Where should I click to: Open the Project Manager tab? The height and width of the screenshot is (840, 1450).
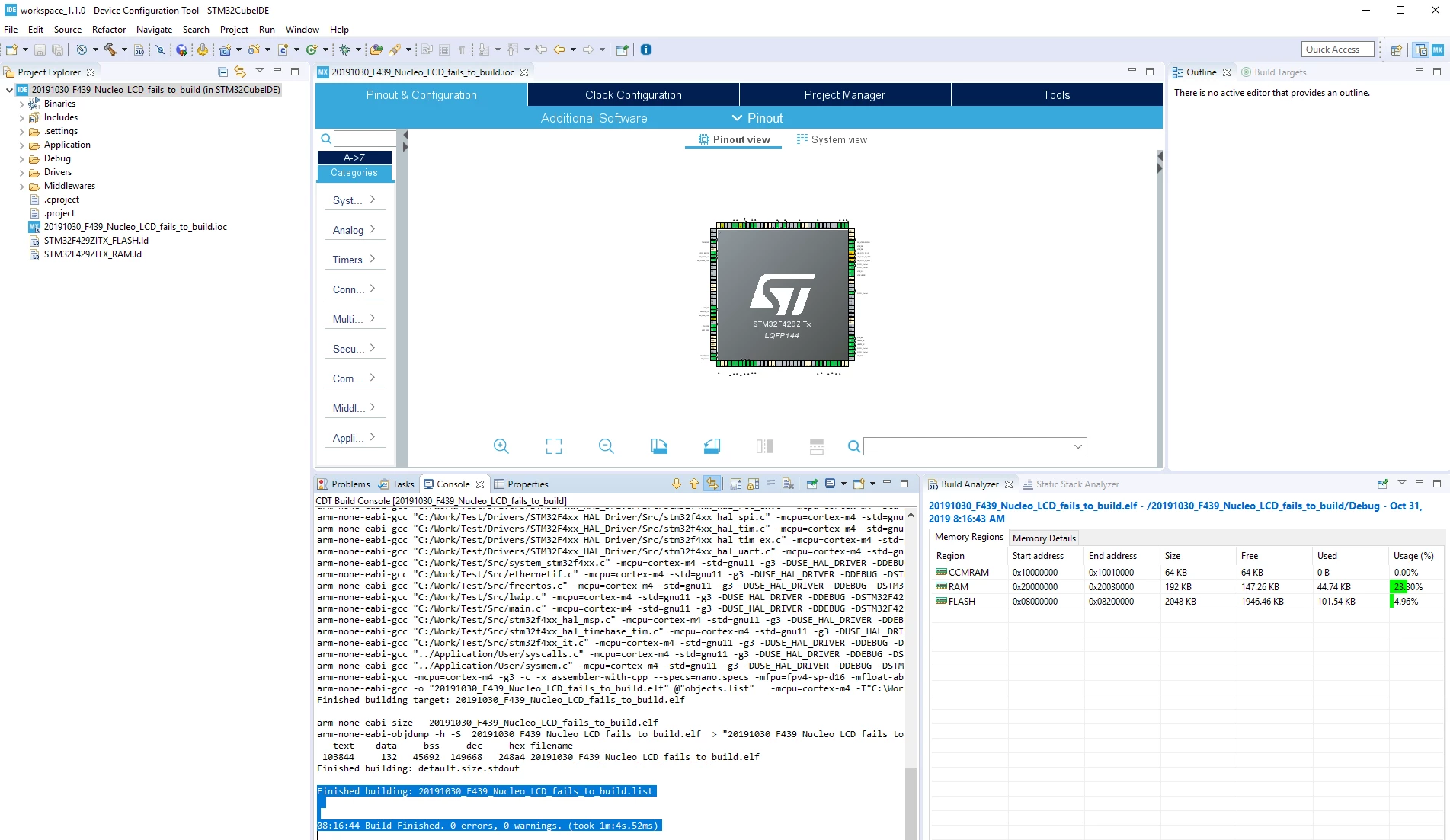pos(844,95)
